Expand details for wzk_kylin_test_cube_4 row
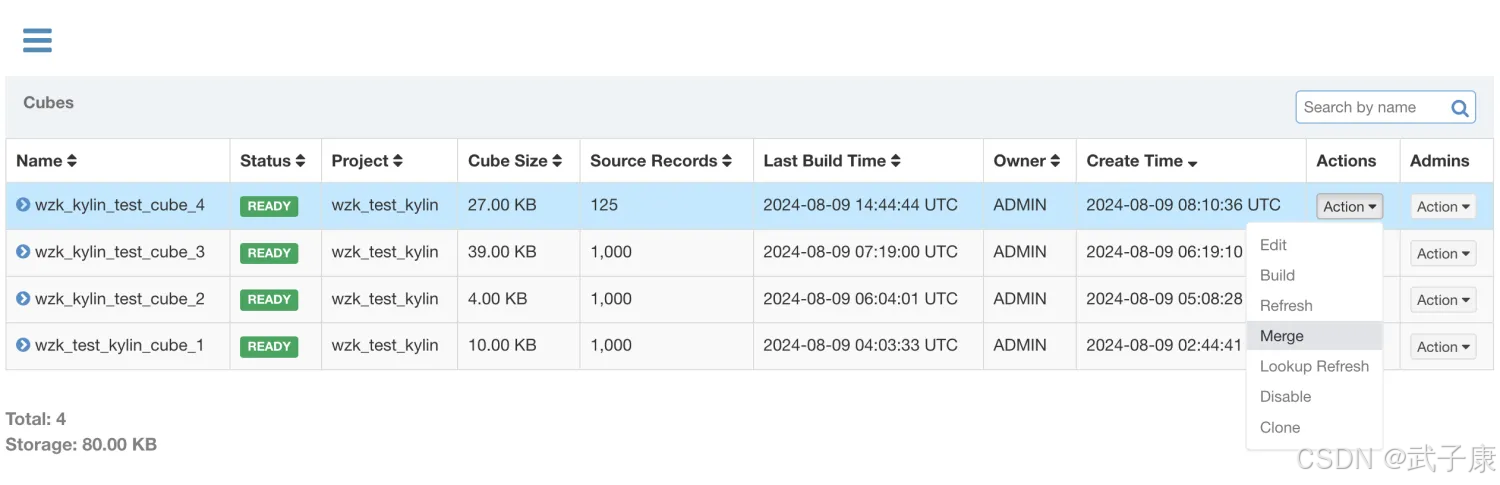The width and height of the screenshot is (1500, 485). (x=23, y=205)
